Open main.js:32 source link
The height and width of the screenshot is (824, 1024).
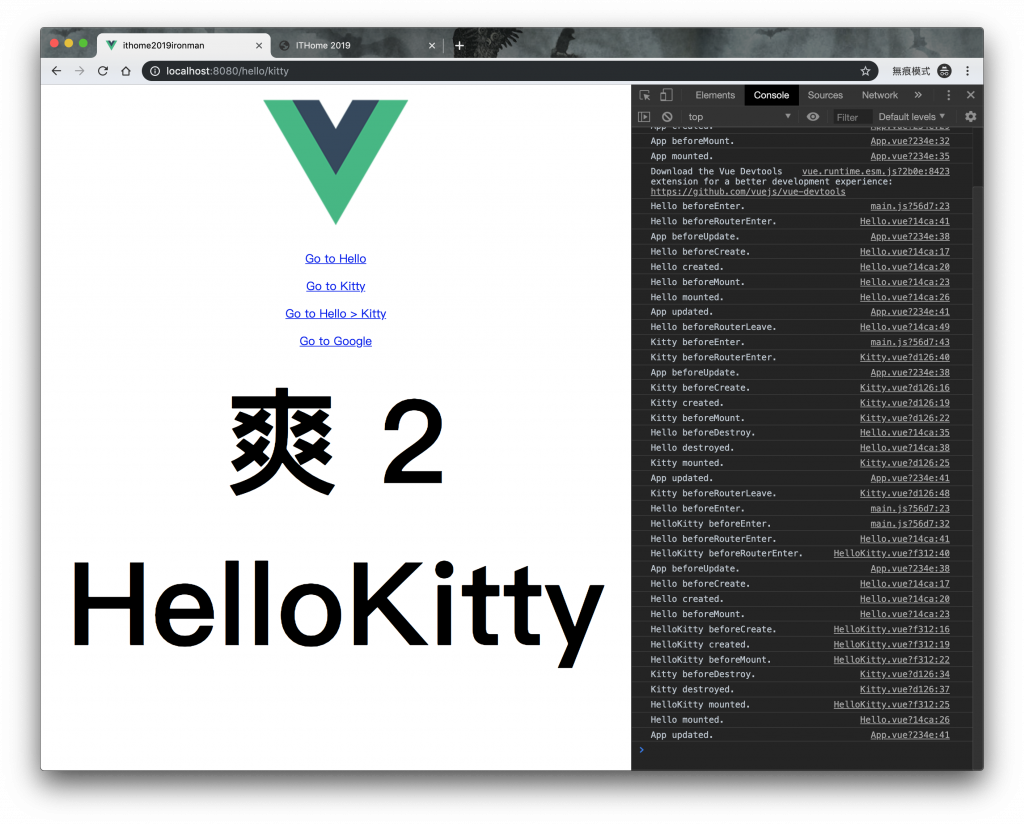coord(910,524)
